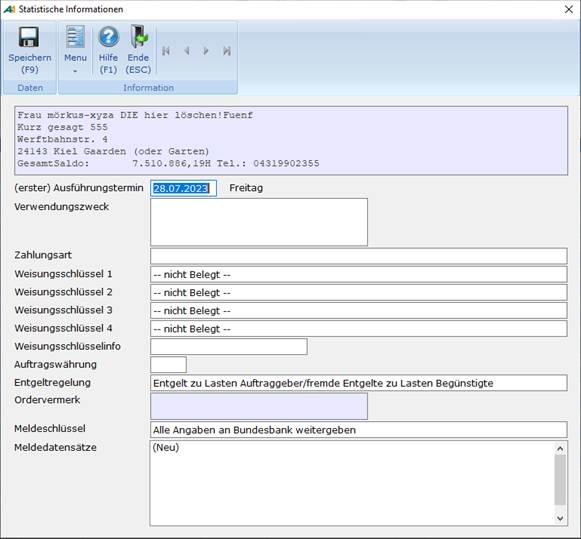Click into the Verwendungszweck text area

click(x=259, y=222)
